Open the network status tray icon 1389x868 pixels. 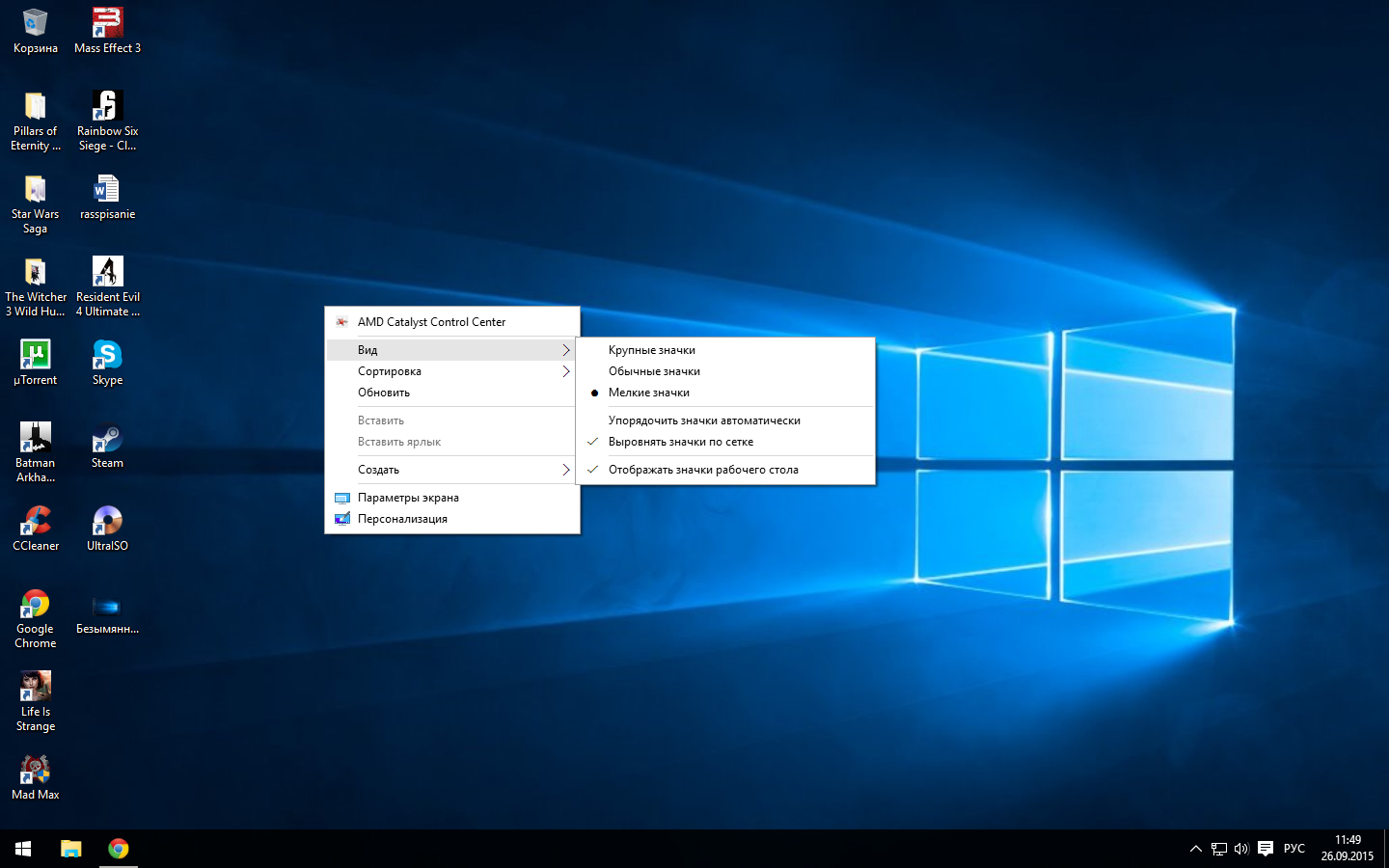click(1219, 849)
